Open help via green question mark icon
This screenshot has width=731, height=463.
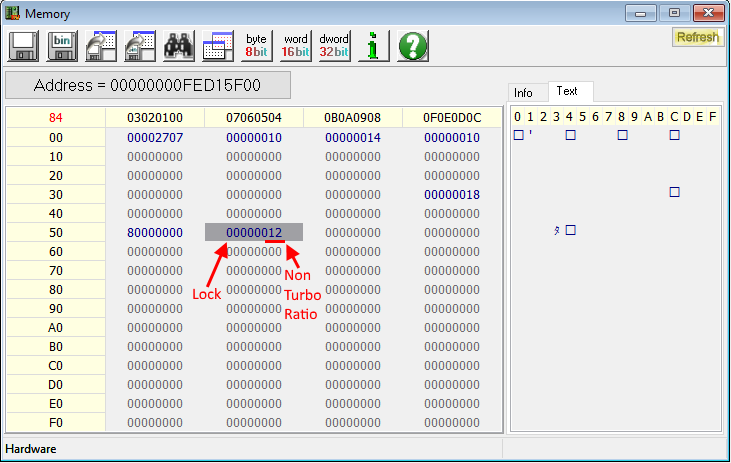pyautogui.click(x=412, y=46)
